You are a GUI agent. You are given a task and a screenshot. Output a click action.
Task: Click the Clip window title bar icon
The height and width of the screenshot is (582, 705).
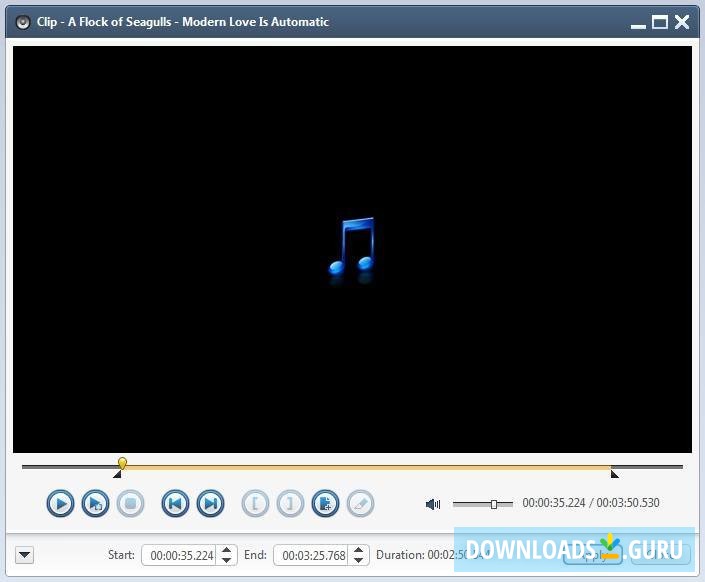point(22,22)
